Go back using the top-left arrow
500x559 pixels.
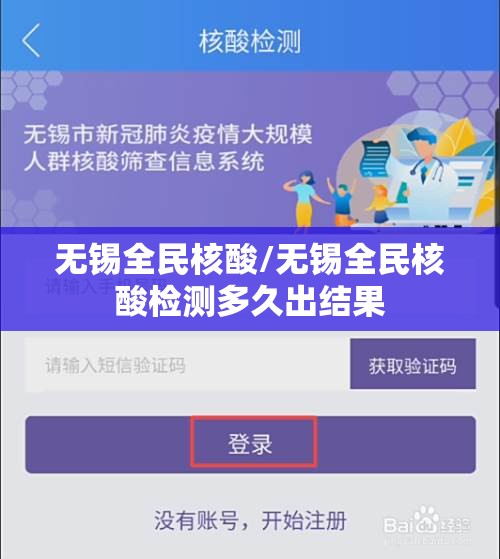coord(31,41)
